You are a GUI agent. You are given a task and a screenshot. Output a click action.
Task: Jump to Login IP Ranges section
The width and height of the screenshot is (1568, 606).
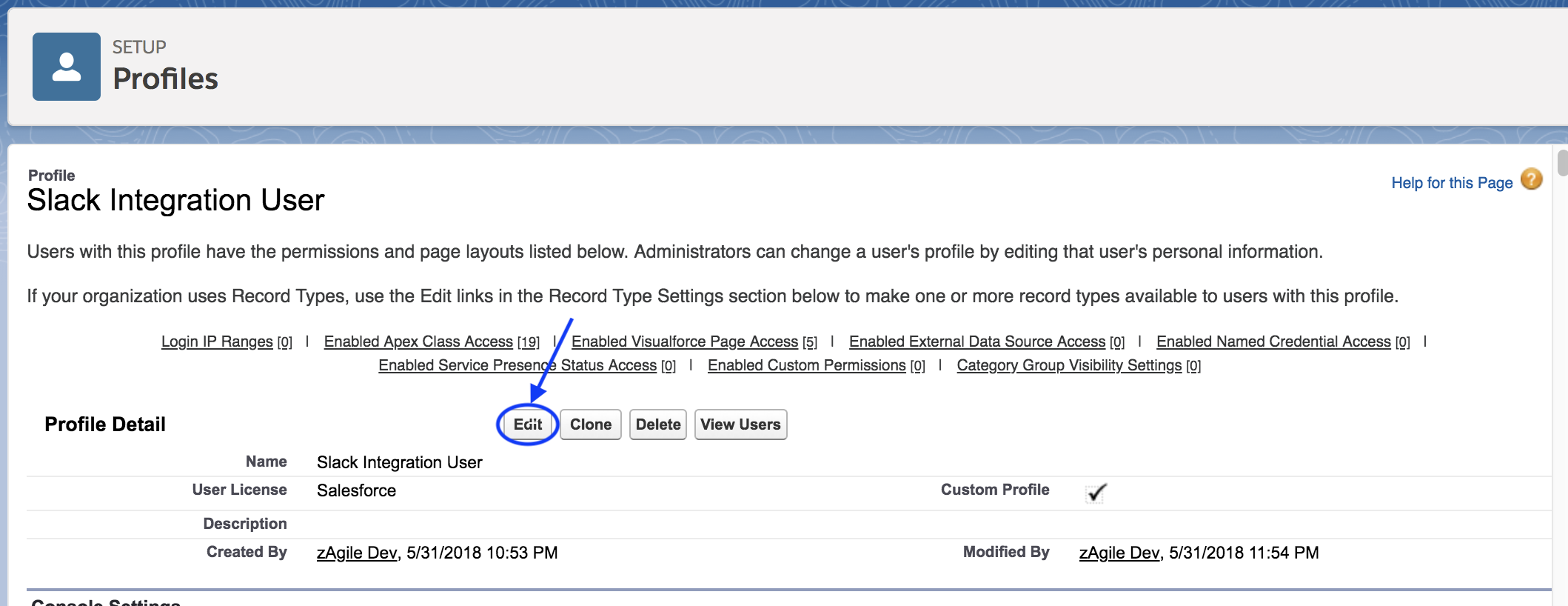[217, 342]
